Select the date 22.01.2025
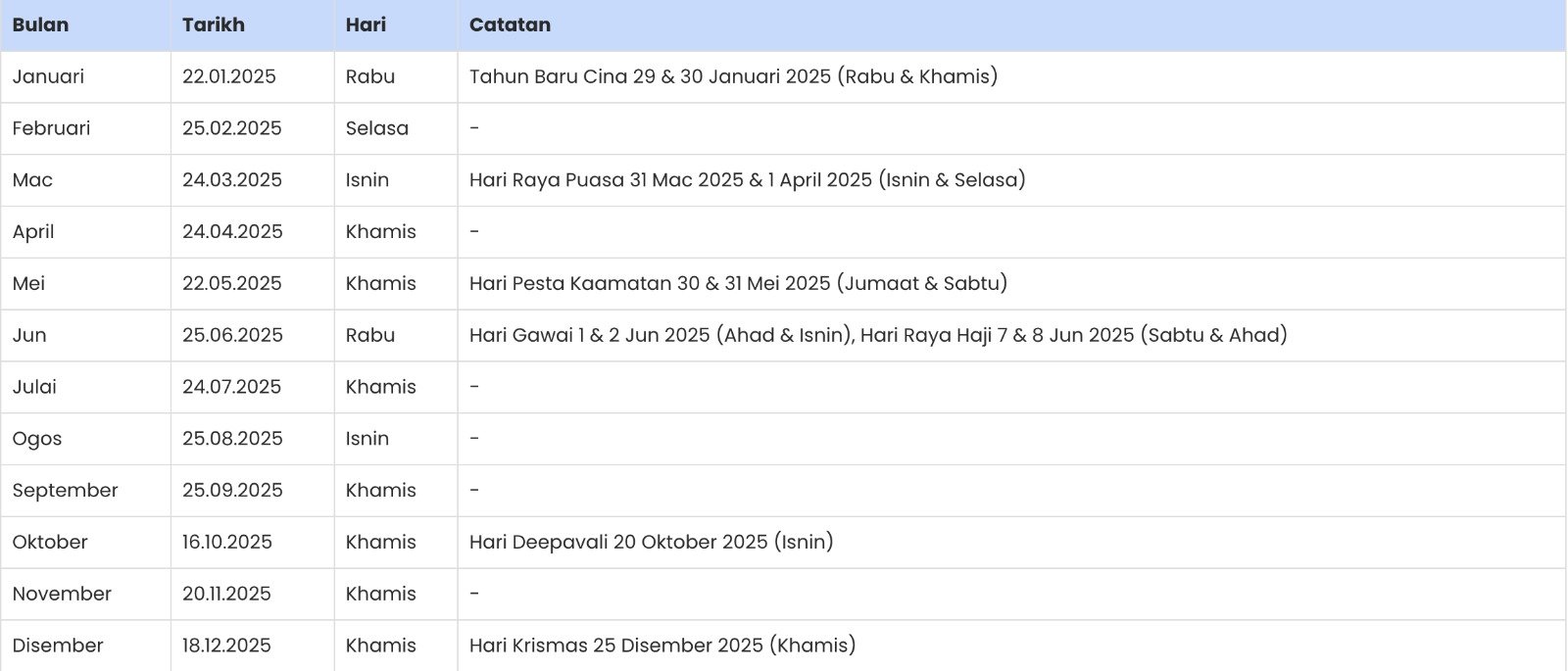This screenshot has height=671, width=1568. 229,76
